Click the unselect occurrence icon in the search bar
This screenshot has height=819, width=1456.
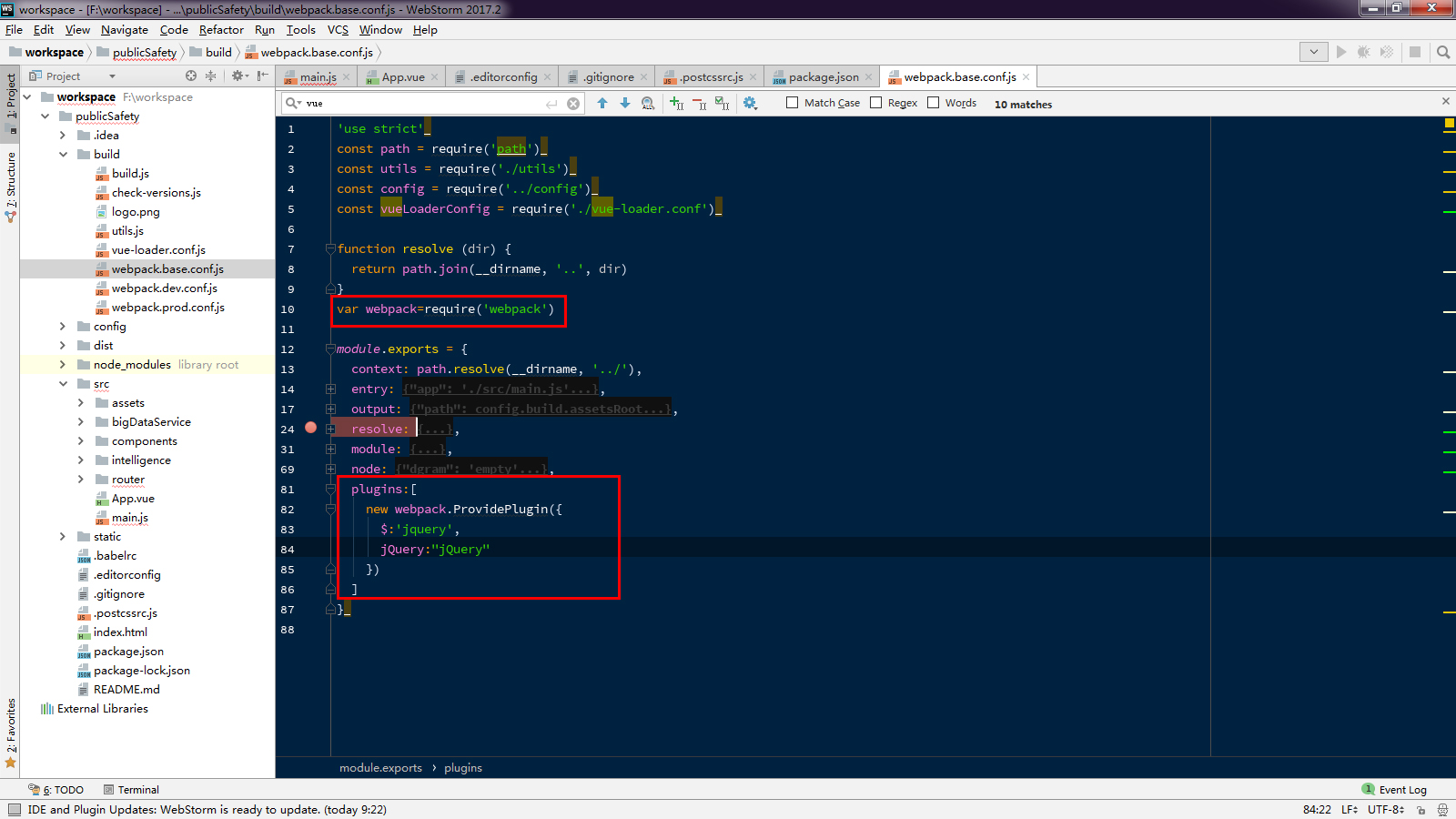(699, 104)
